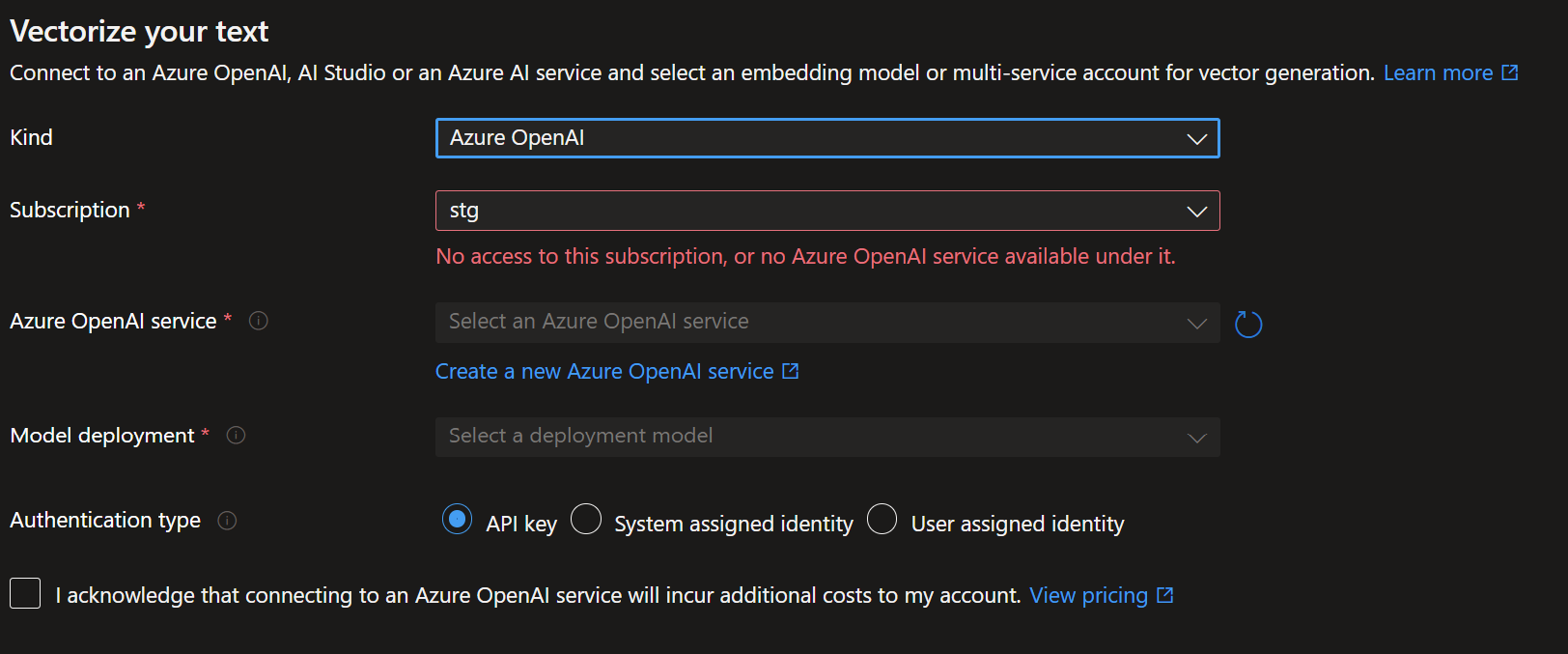The height and width of the screenshot is (654, 1568).
Task: Click the Subscription dropdown chevron arrow
Action: tap(1197, 212)
